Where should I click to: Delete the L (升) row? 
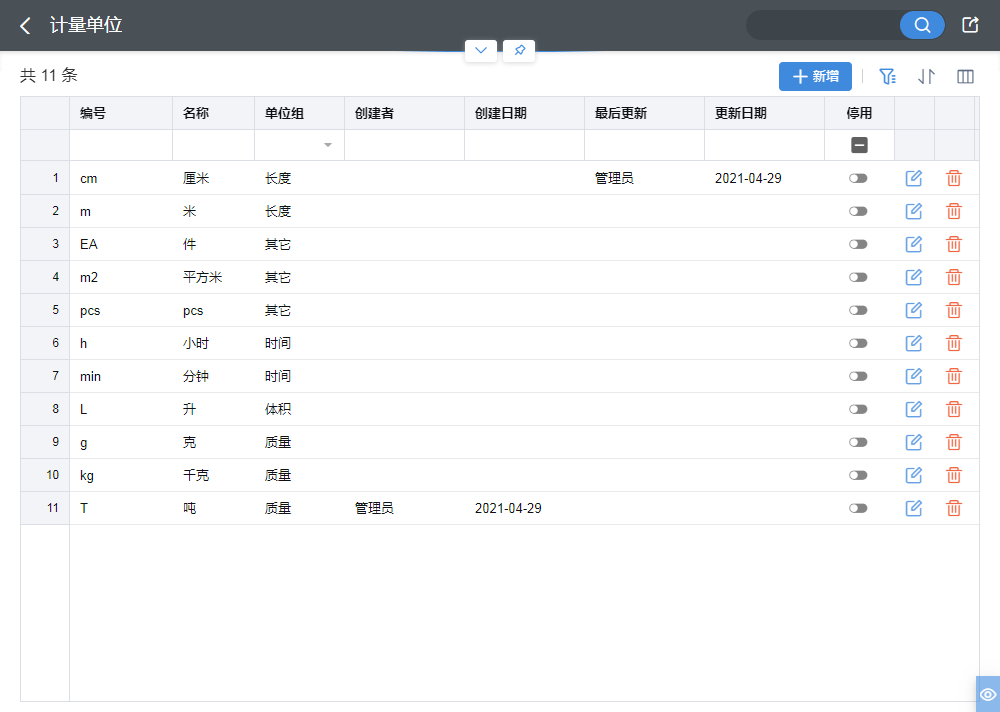[953, 409]
